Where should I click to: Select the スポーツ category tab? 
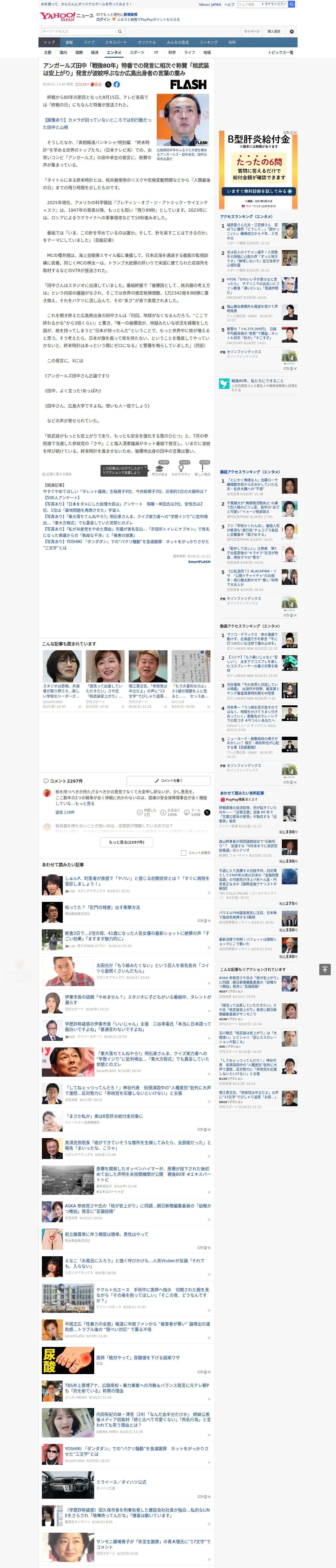click(x=137, y=52)
